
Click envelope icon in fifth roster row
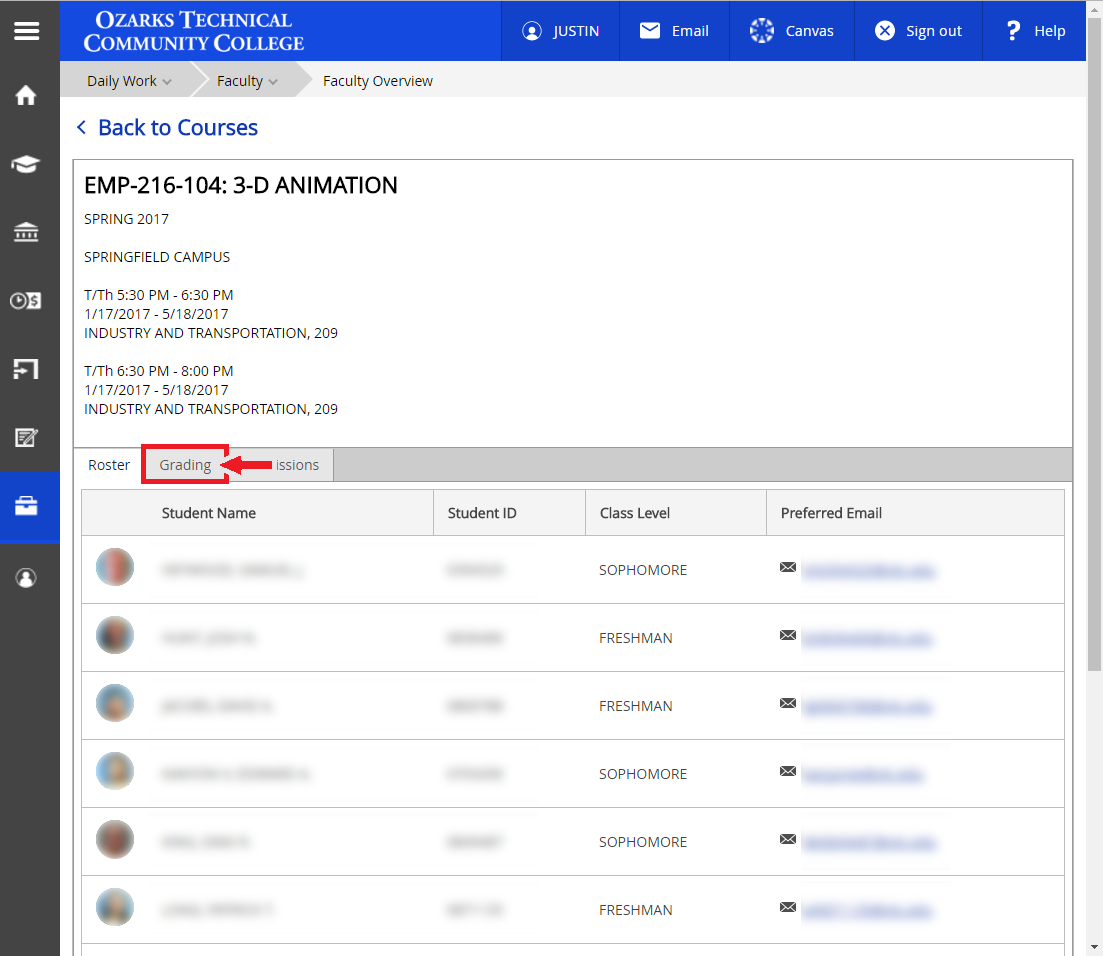(788, 839)
